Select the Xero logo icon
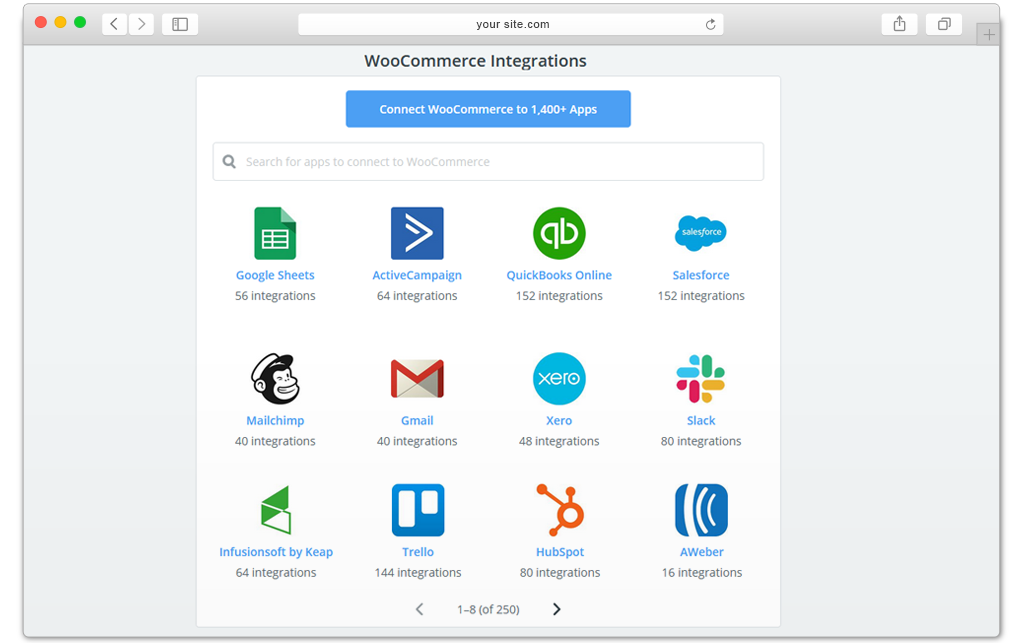The width and height of the screenshot is (1024, 643). [x=559, y=379]
